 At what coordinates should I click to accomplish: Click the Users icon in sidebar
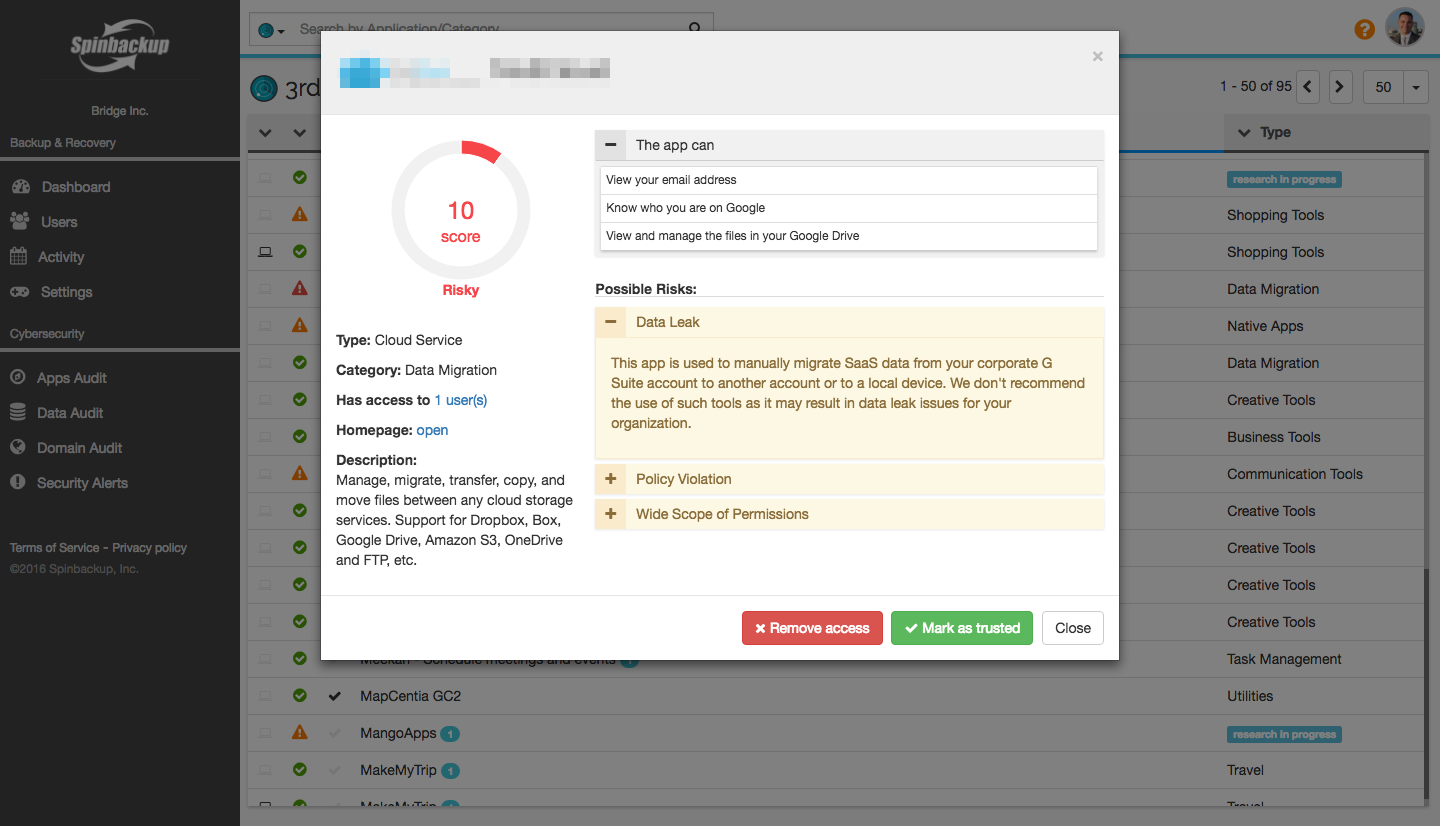(19, 222)
